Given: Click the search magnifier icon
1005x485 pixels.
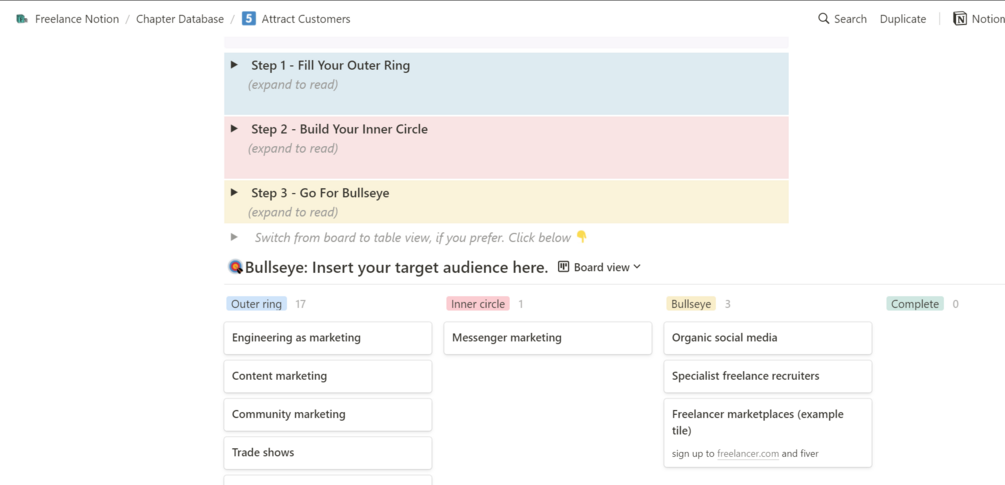Looking at the screenshot, I should click(824, 19).
